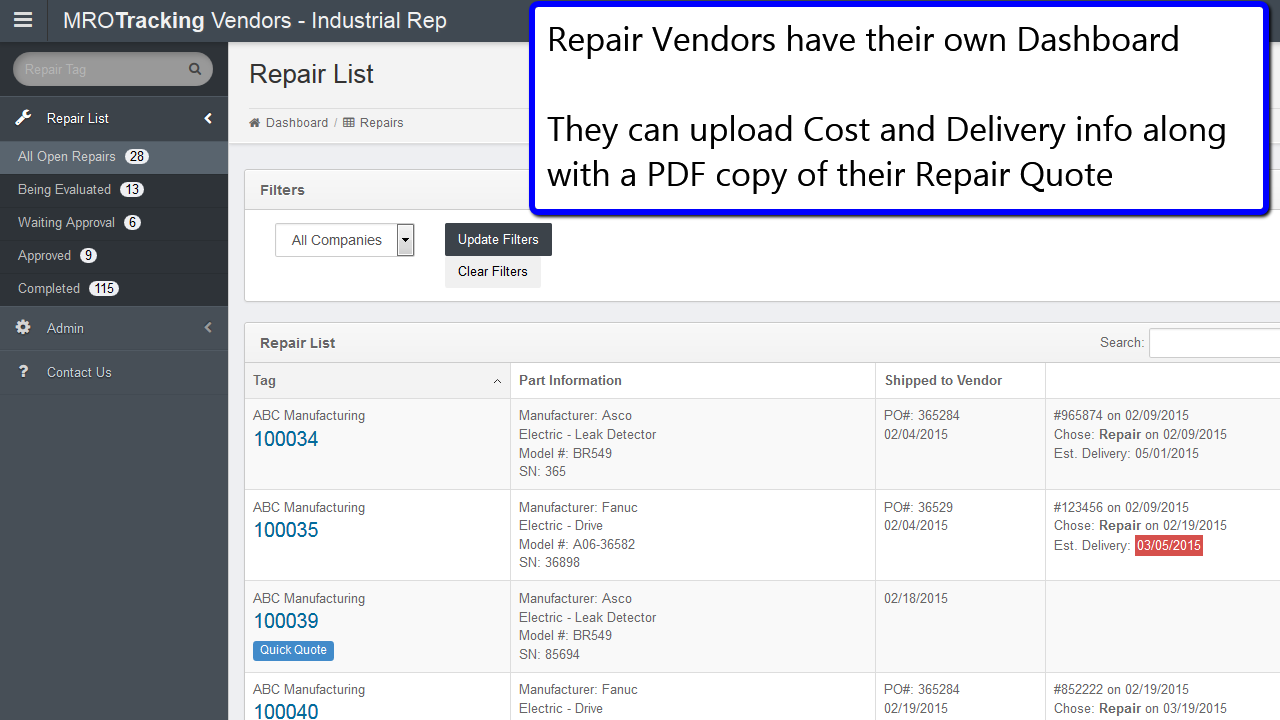This screenshot has width=1280, height=720.
Task: Click #852222 on 02/19/2015 quote text
Action: 1121,689
